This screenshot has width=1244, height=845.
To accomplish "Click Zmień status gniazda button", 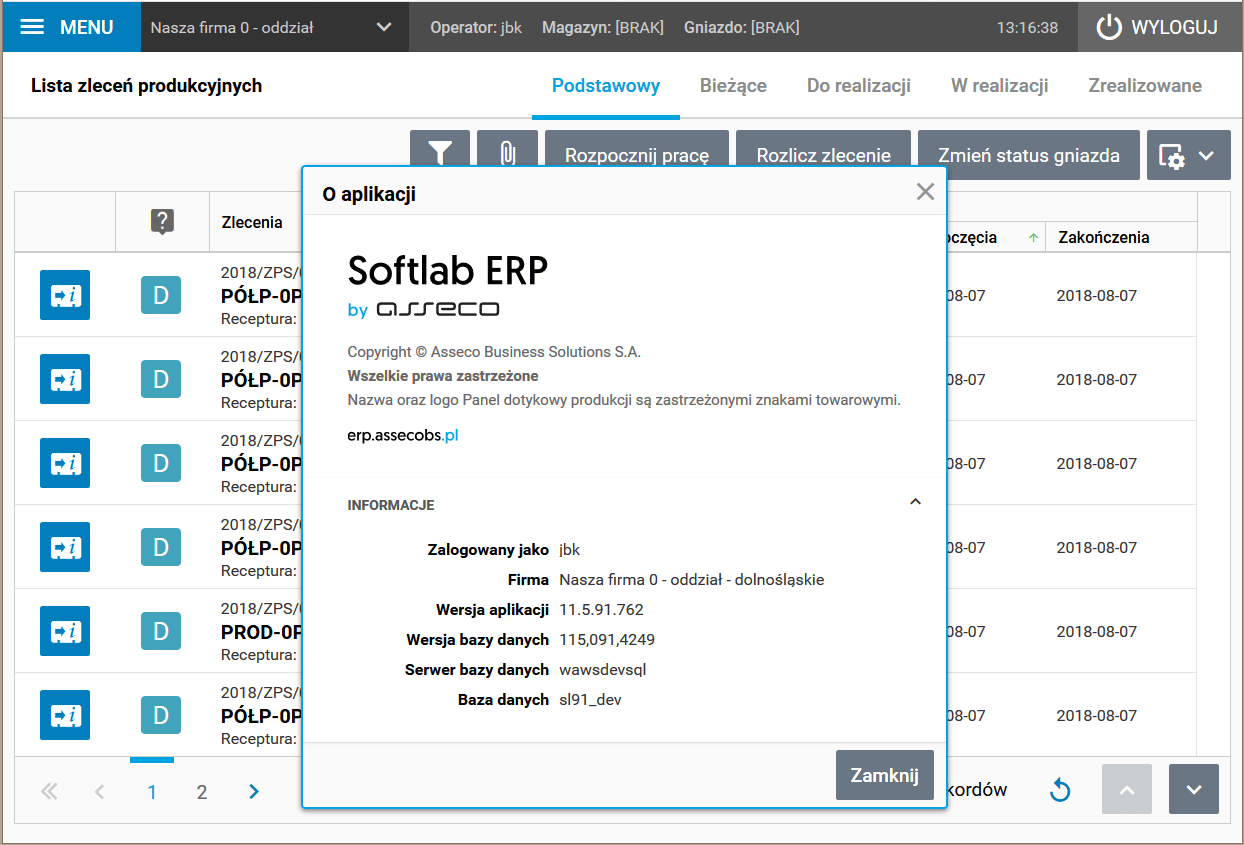I will (1028, 155).
